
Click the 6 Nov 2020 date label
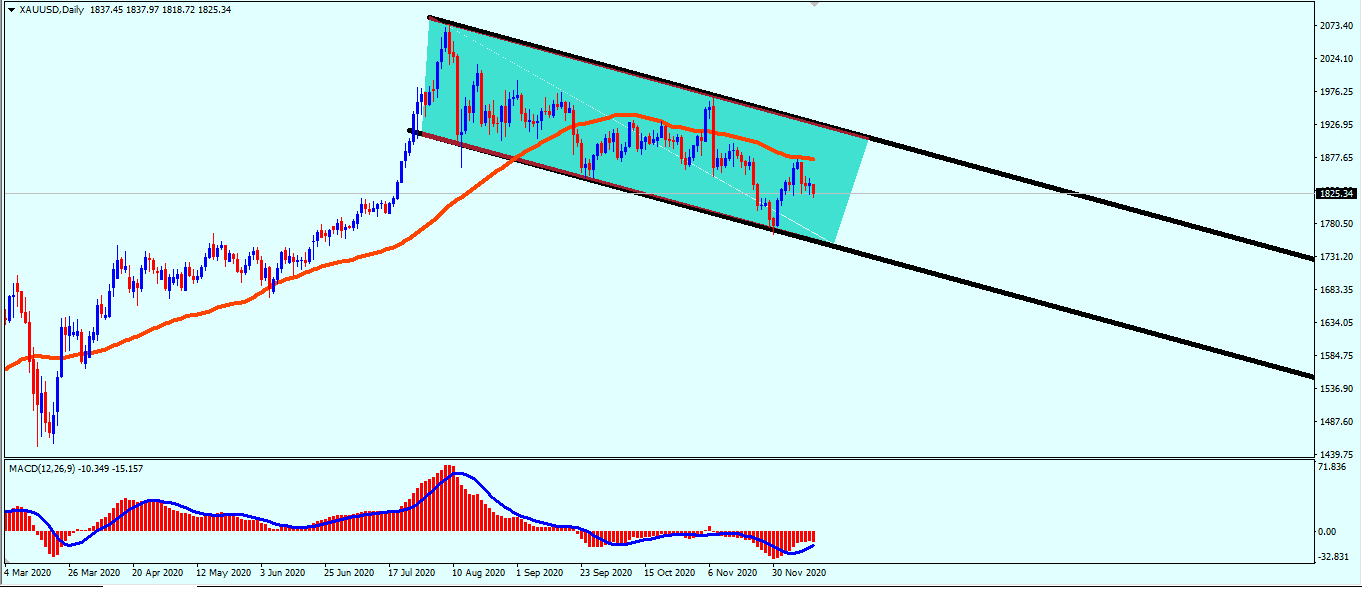732,573
